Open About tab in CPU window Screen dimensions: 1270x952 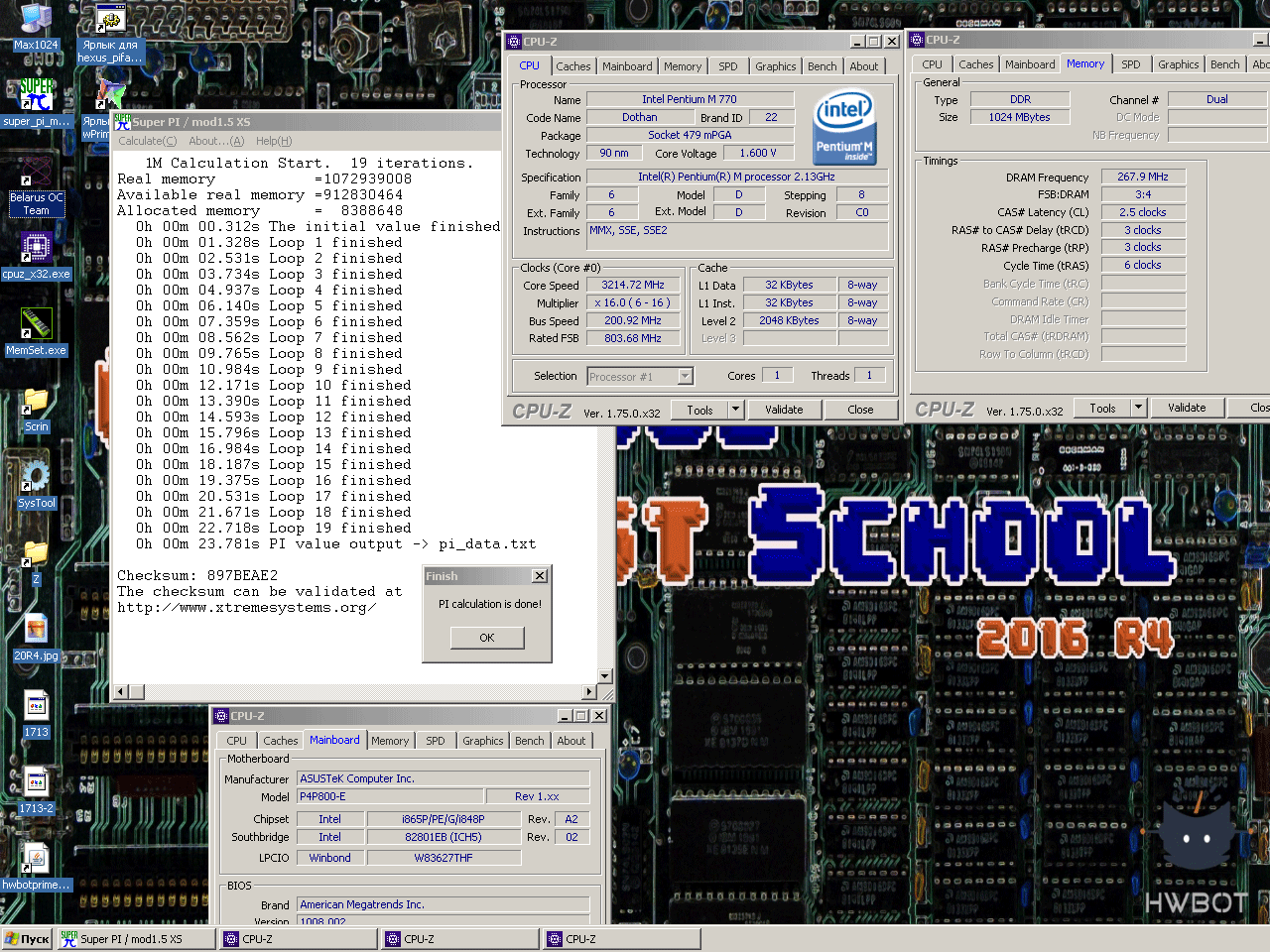863,66
